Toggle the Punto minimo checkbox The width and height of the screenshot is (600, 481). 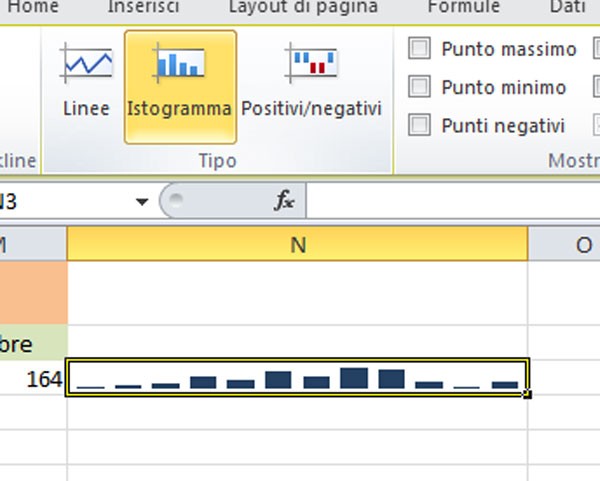point(421,87)
